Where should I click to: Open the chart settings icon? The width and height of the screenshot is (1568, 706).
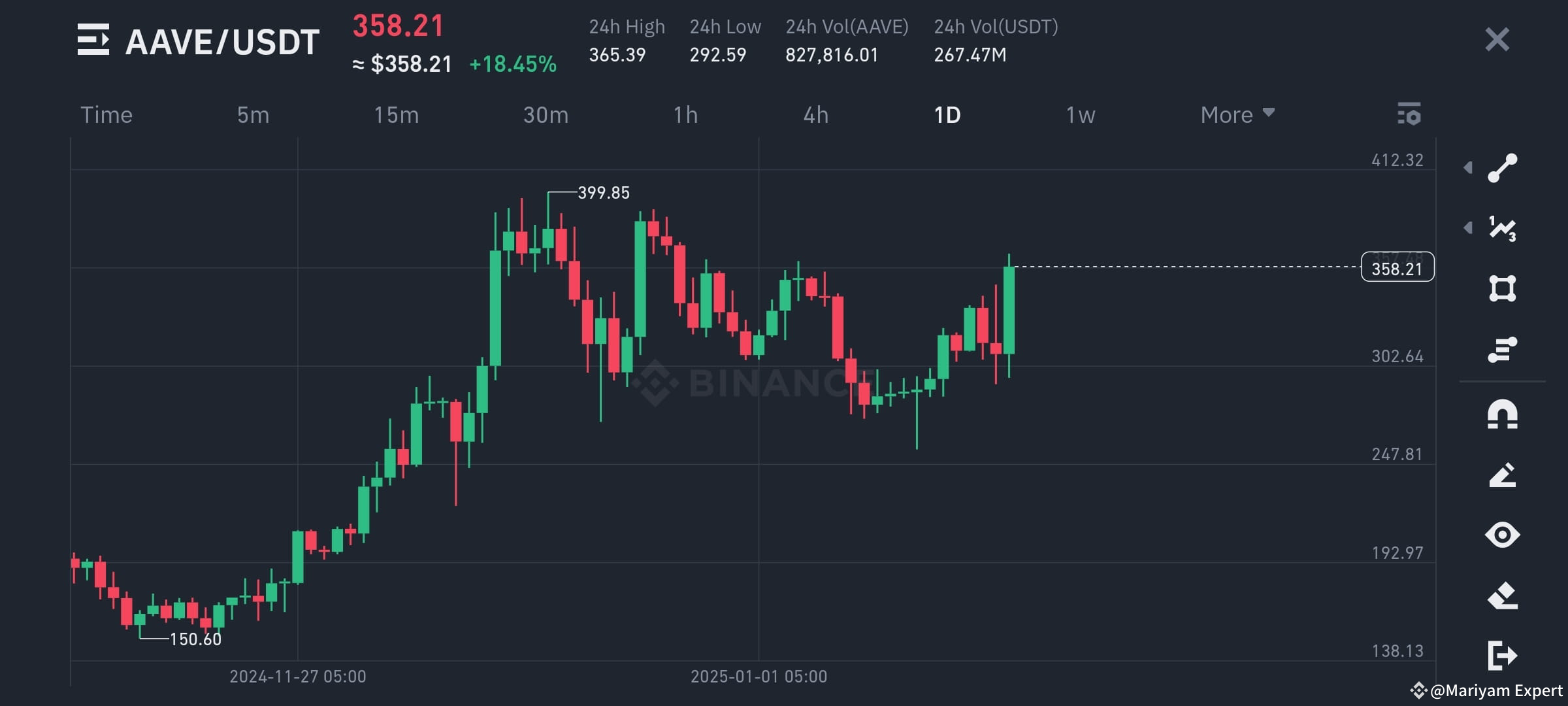[x=1409, y=114]
